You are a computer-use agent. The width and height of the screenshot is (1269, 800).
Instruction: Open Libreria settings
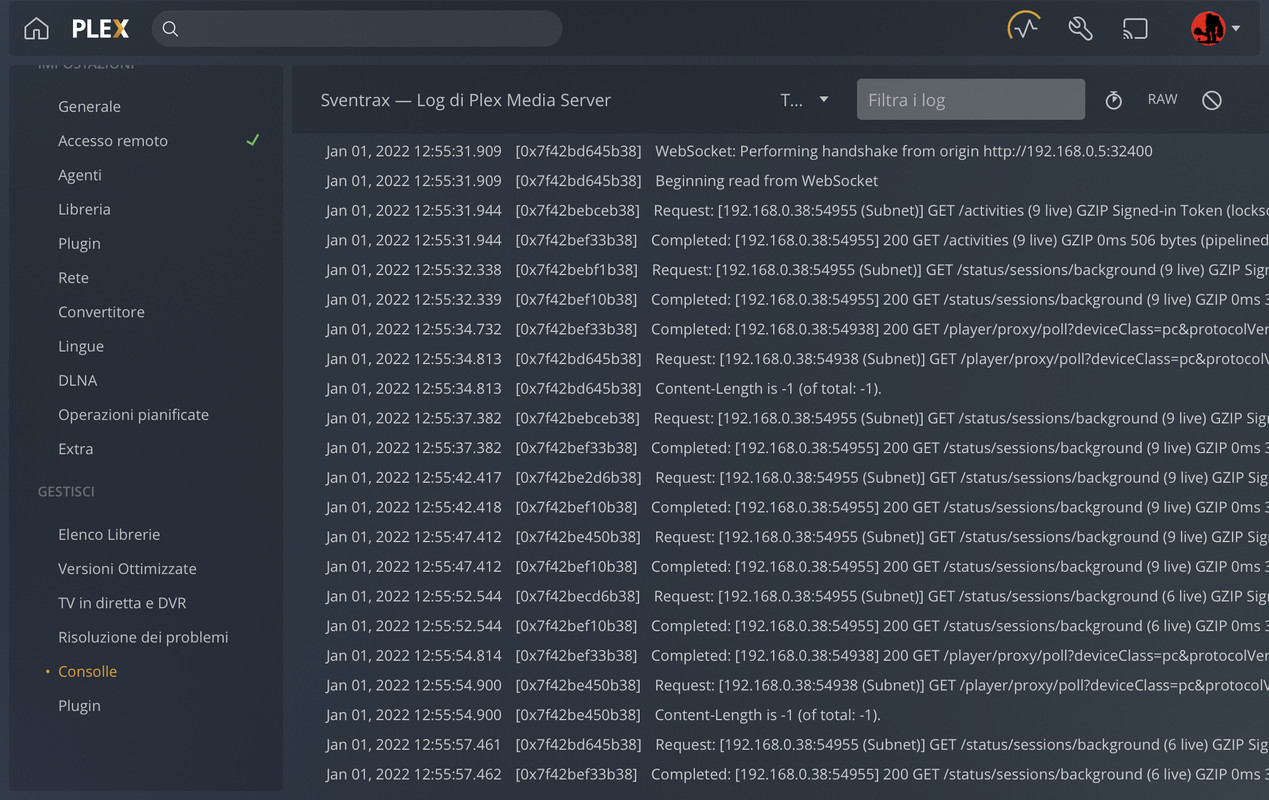84,209
